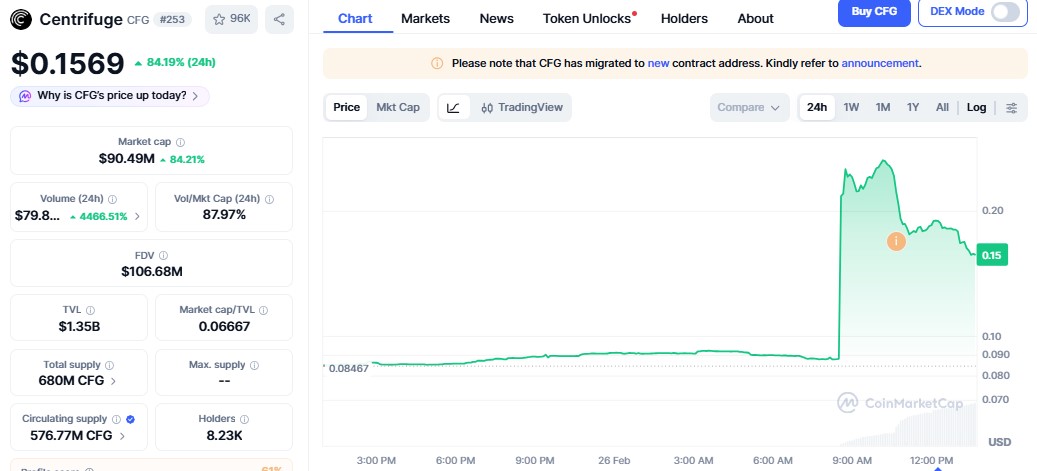
Task: Click the #253 rank badge
Action: (172, 19)
